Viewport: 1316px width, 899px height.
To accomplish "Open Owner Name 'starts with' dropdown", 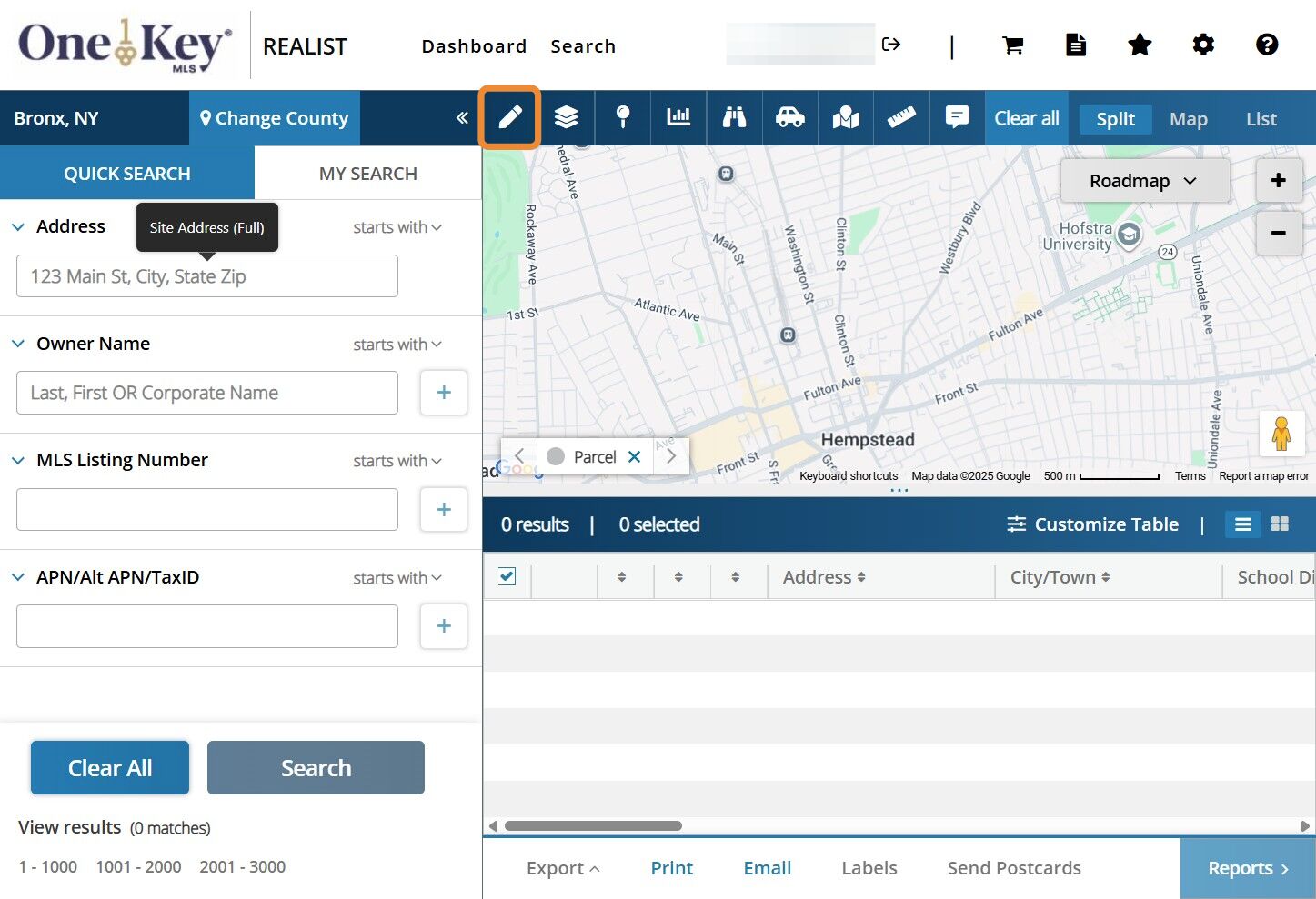I will coord(397,345).
